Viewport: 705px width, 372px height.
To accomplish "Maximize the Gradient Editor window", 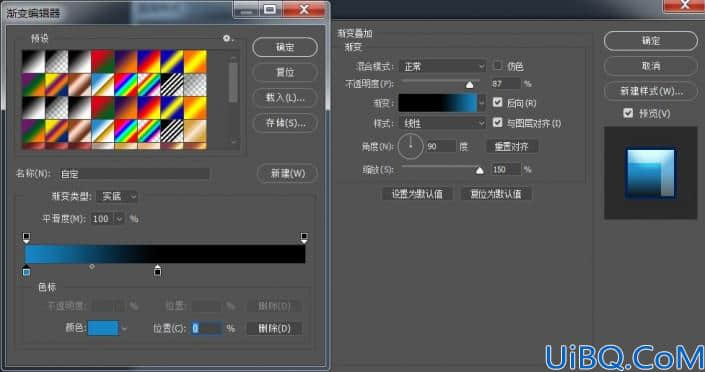I will pyautogui.click(x=270, y=9).
